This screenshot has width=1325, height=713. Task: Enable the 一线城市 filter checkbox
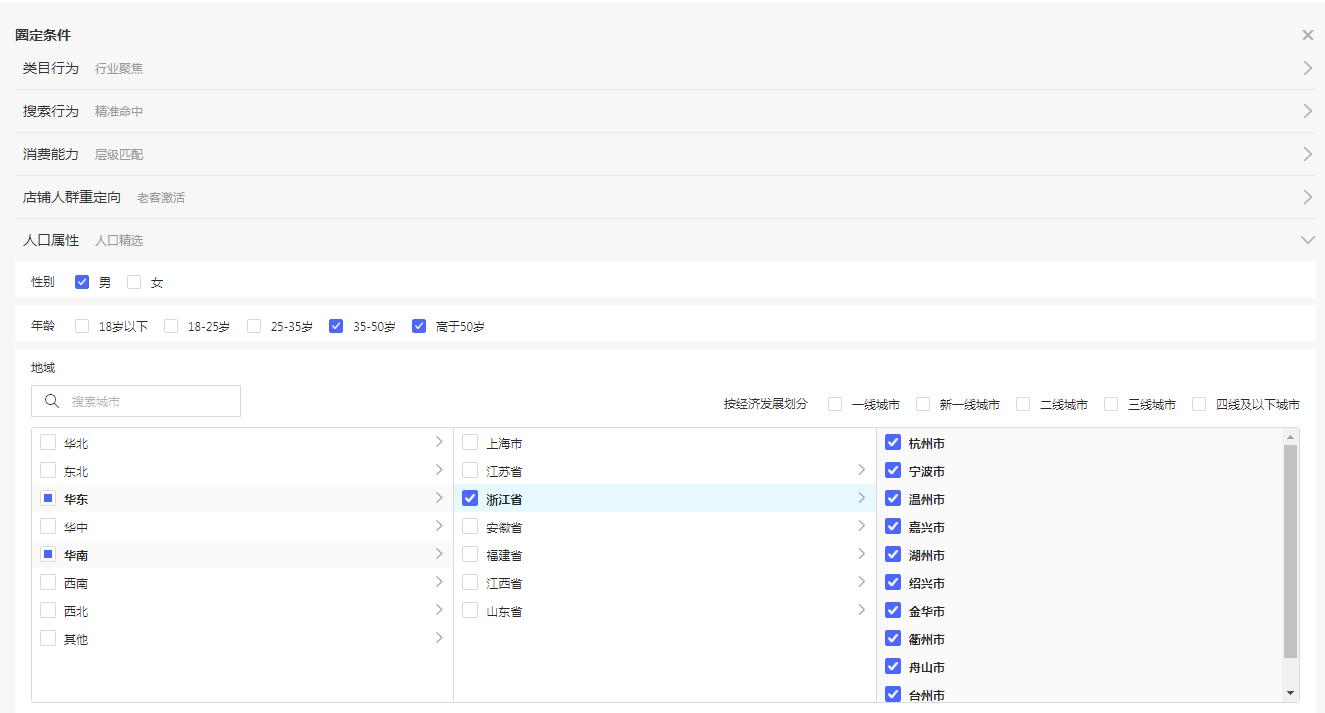pyautogui.click(x=835, y=404)
